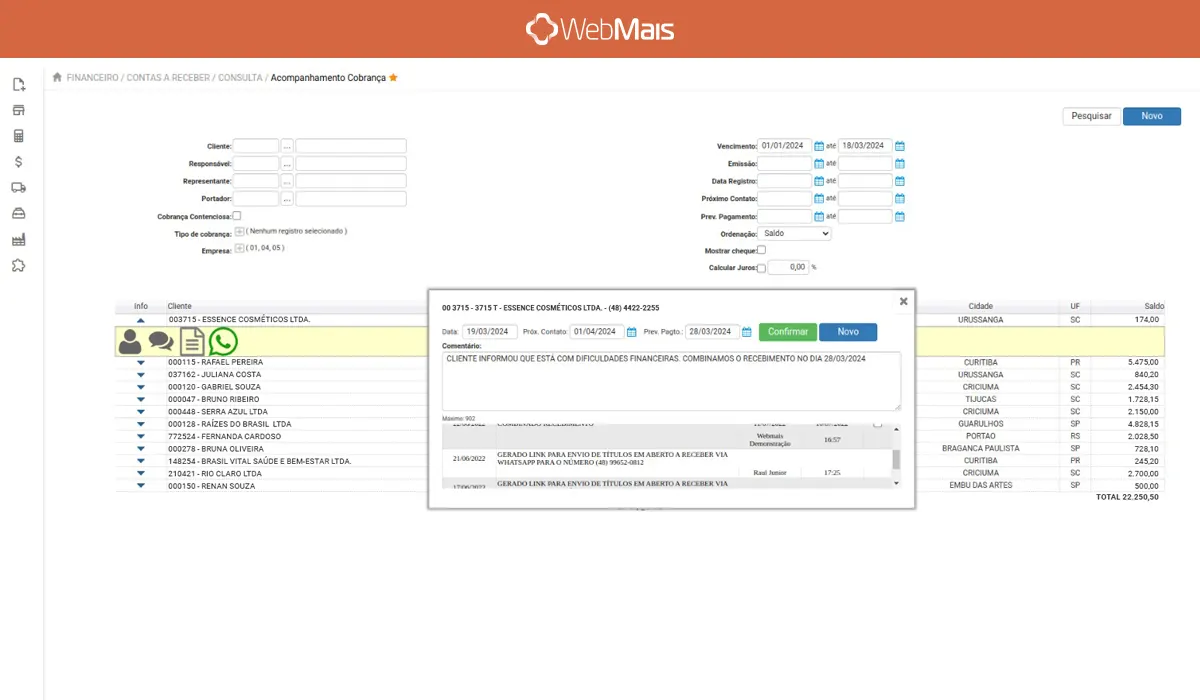Check the Calcular Juros checkbox

pos(761,268)
